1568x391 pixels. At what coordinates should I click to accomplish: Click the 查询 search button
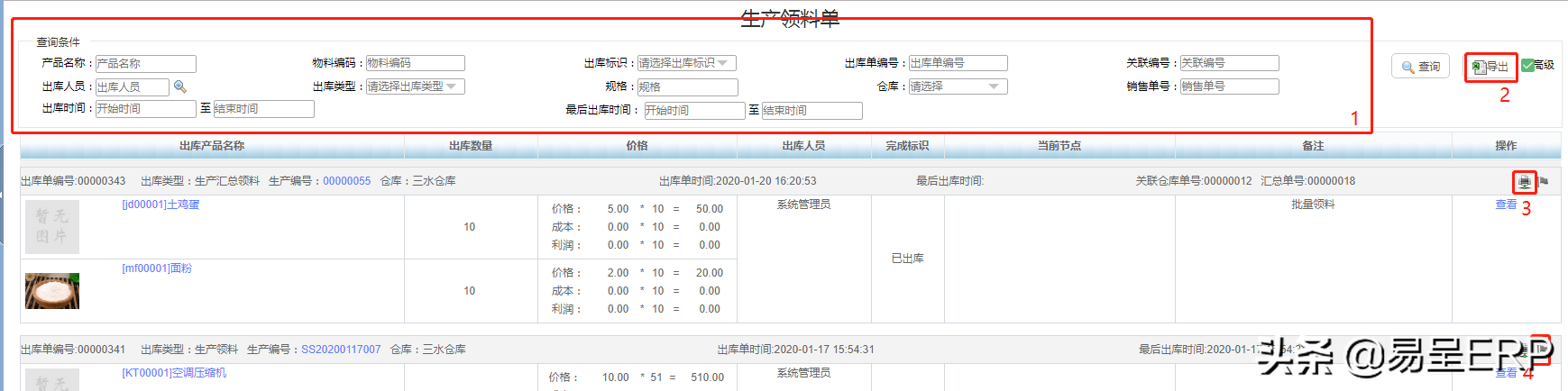(x=1420, y=67)
